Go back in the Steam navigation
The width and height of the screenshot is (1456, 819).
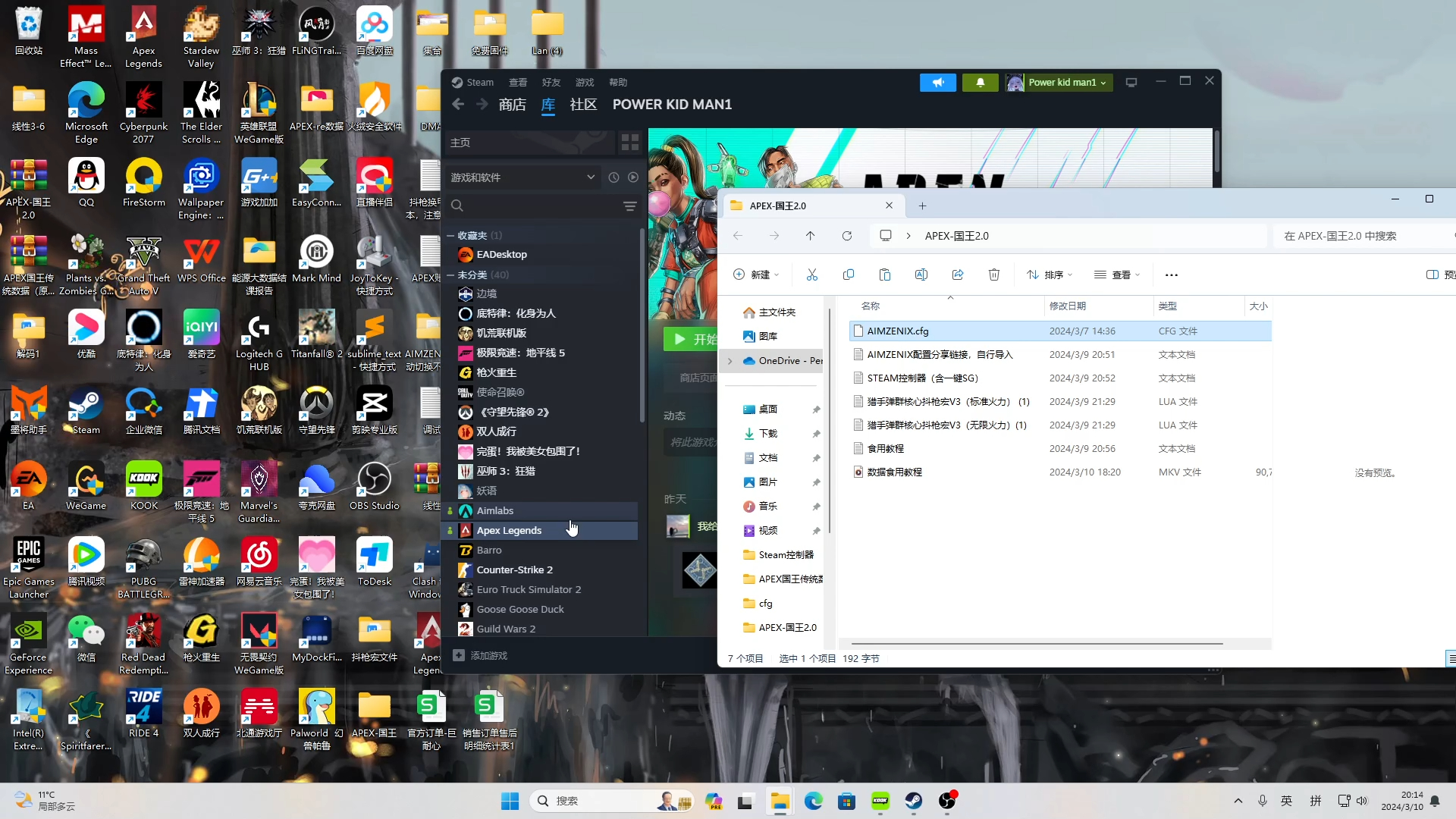point(458,105)
